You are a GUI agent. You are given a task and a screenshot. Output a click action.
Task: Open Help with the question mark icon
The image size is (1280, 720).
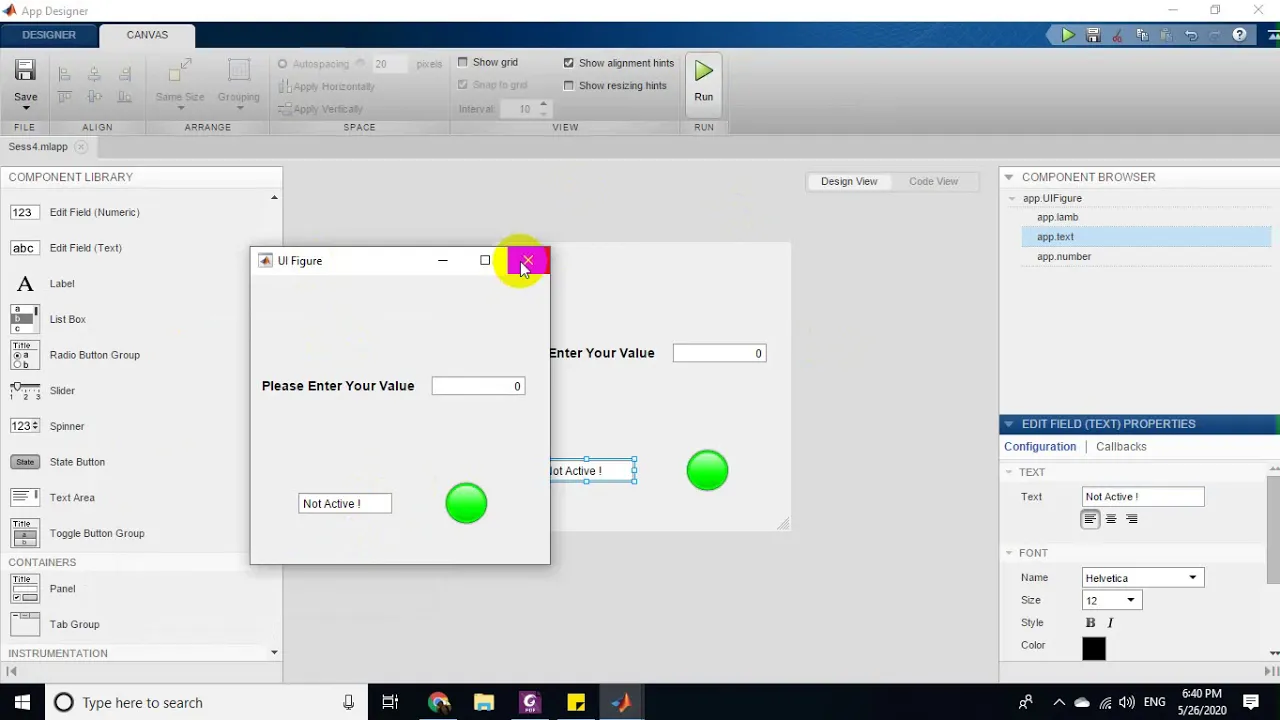(1239, 35)
